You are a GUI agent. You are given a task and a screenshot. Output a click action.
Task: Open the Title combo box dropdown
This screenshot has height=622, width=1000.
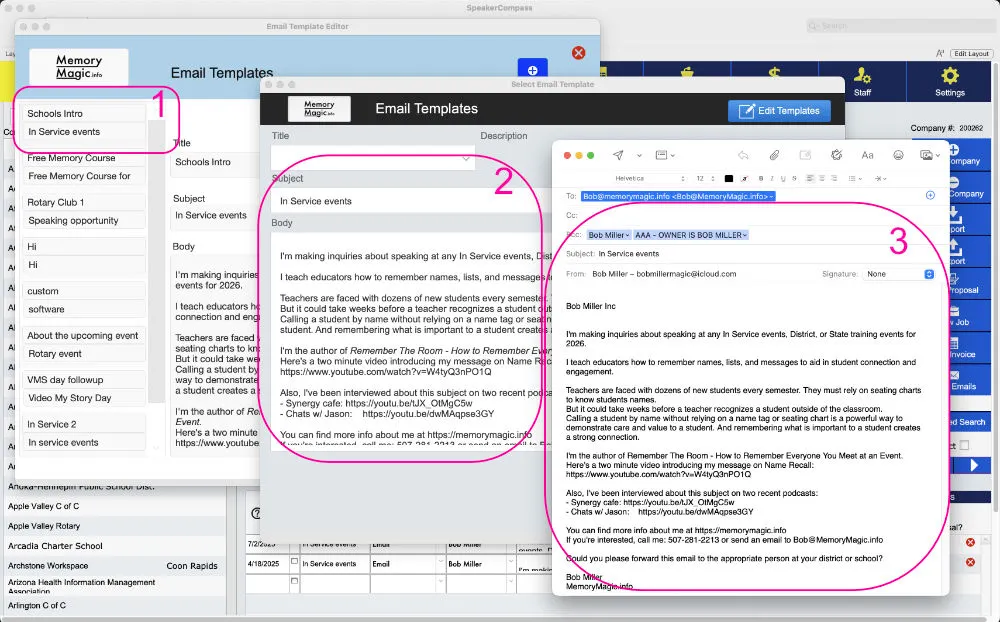point(466,158)
